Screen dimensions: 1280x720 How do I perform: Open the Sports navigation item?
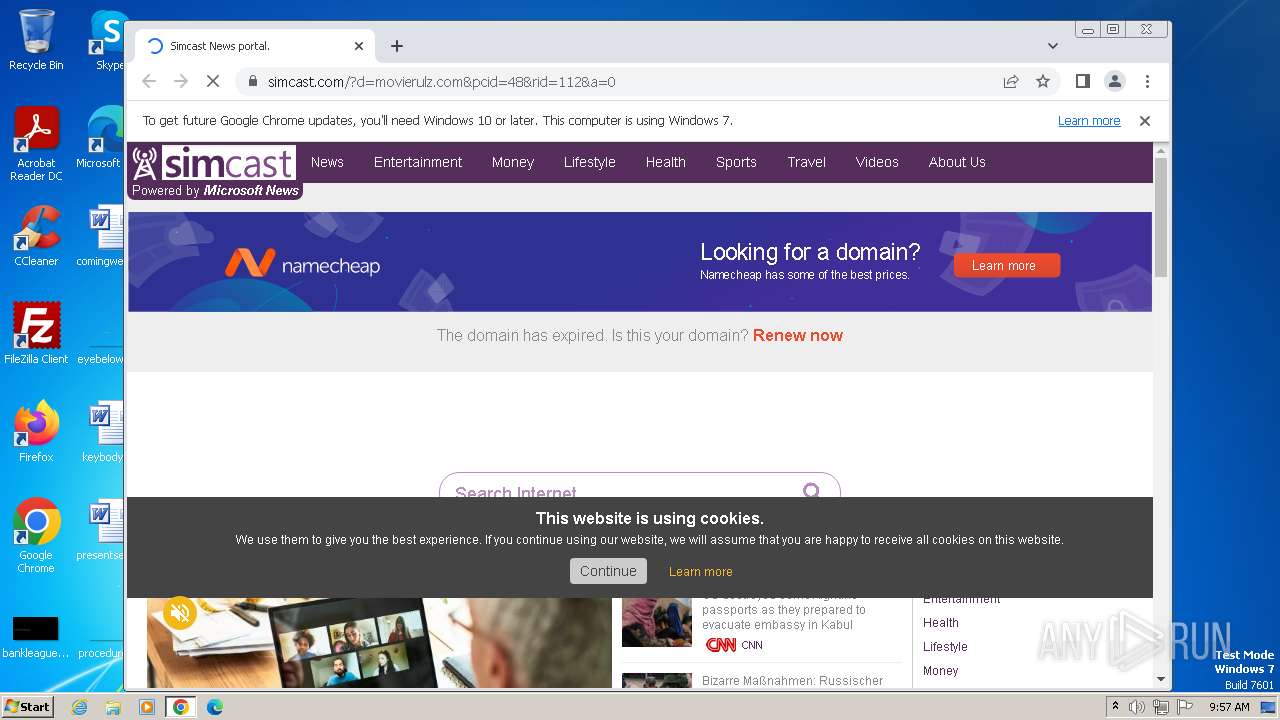pos(736,162)
